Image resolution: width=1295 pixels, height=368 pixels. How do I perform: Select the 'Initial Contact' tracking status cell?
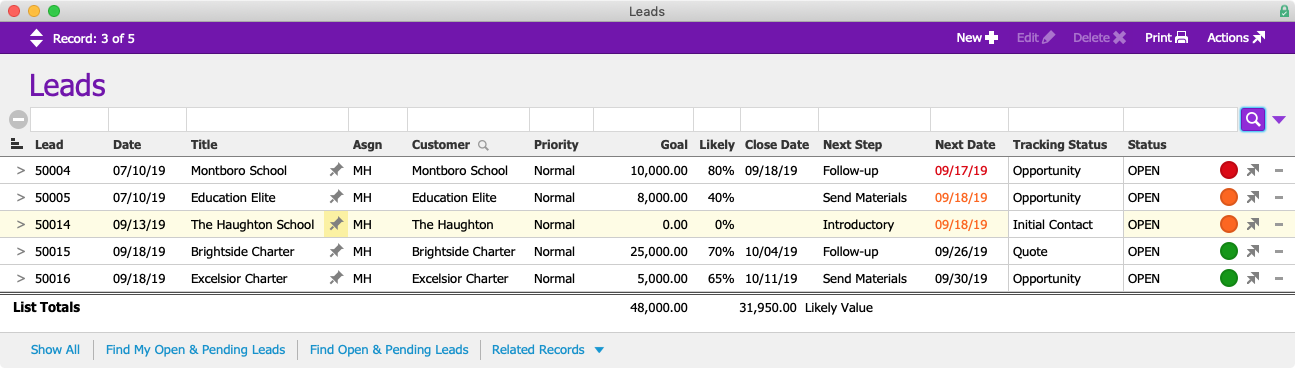(1052, 225)
